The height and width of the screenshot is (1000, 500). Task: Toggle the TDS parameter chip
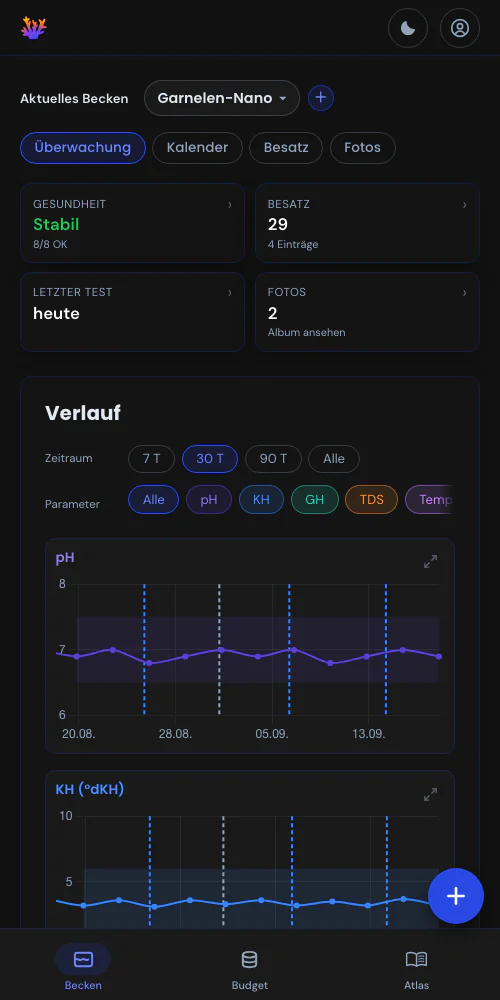pyautogui.click(x=371, y=499)
